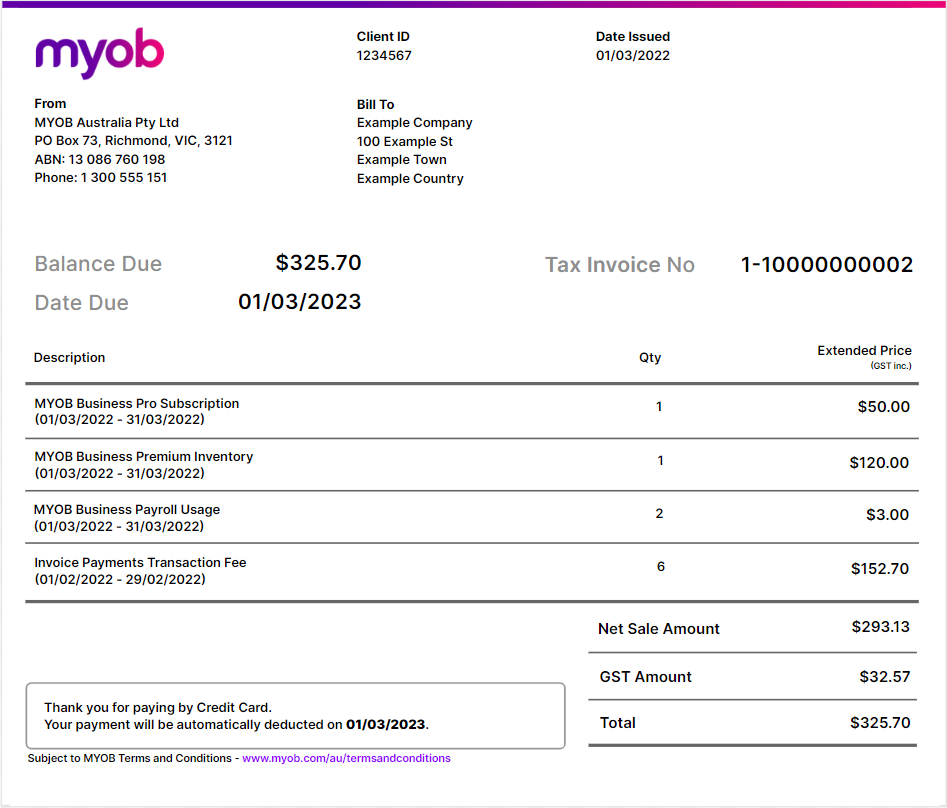
Task: Select "Example Company" billing name
Action: click(414, 123)
